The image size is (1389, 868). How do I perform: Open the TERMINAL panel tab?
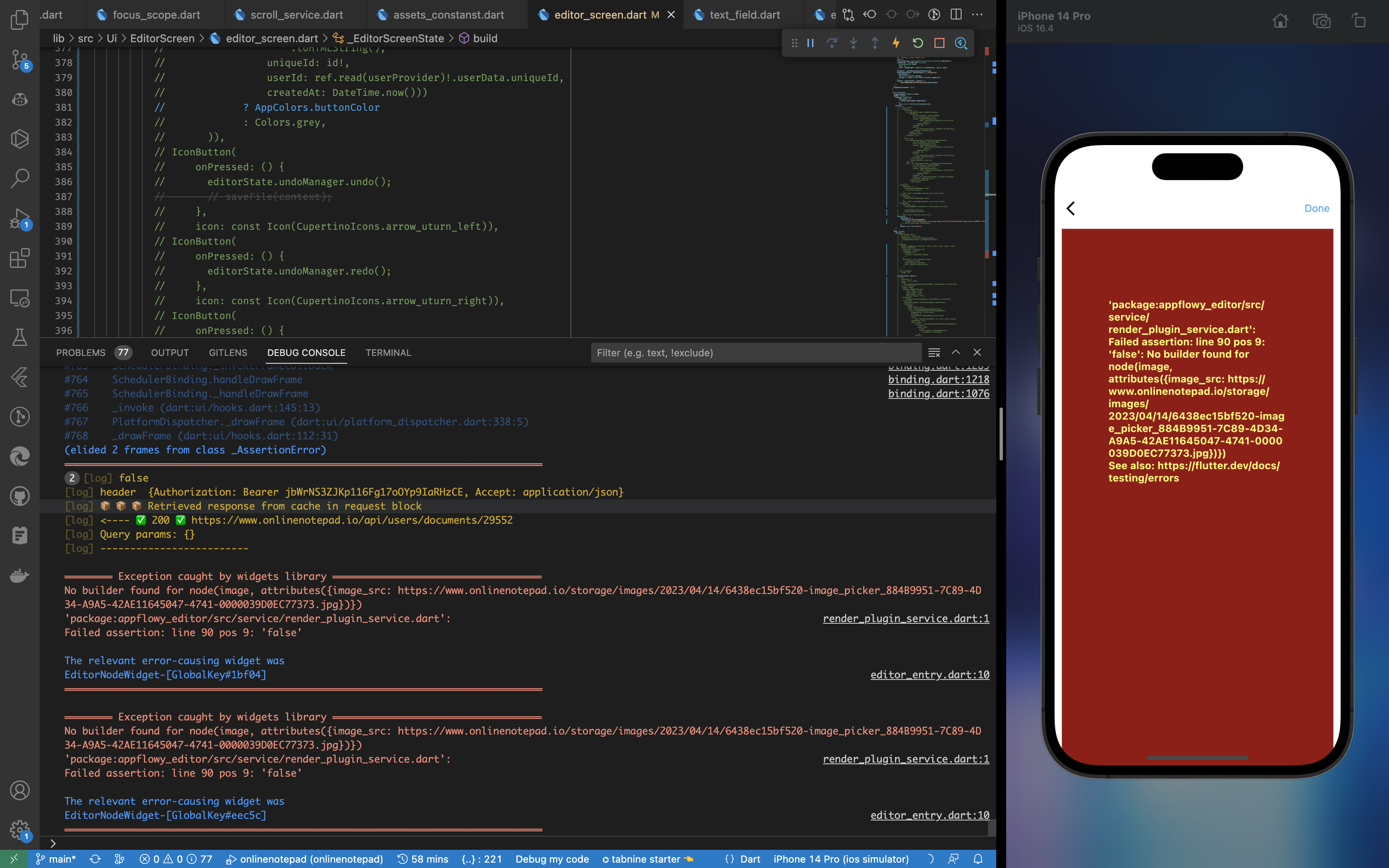388,353
